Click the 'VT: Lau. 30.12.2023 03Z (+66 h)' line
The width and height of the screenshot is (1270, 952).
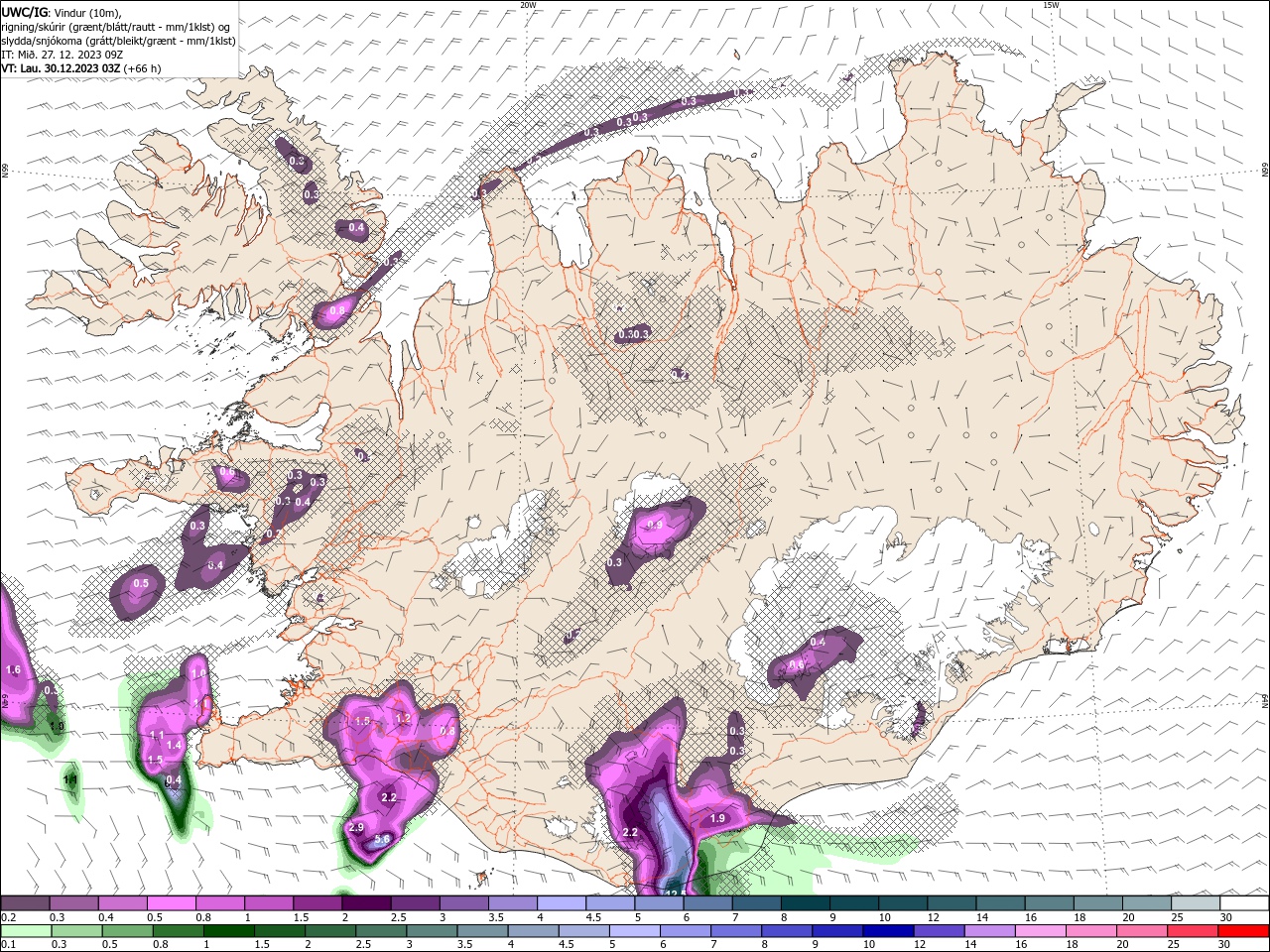tap(81, 68)
